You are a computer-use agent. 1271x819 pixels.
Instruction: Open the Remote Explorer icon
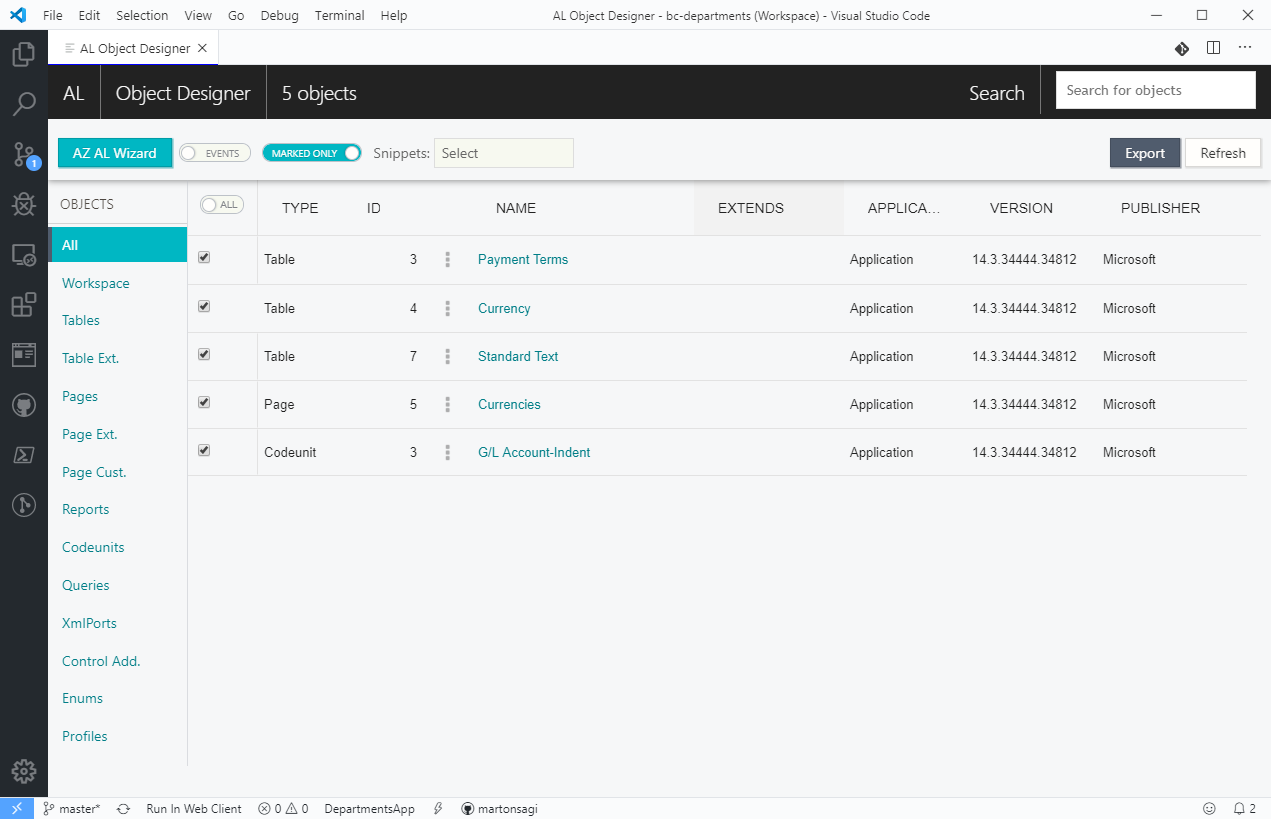(x=24, y=255)
